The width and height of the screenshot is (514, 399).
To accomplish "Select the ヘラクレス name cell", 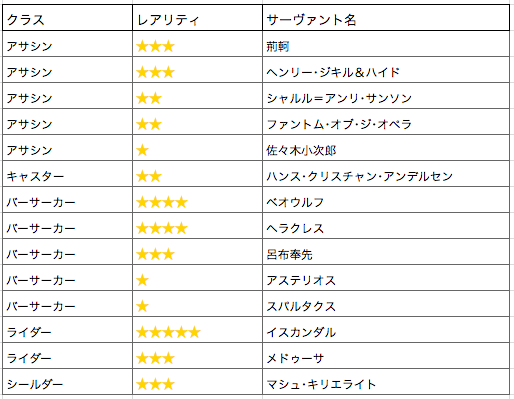I will pyautogui.click(x=386, y=226).
